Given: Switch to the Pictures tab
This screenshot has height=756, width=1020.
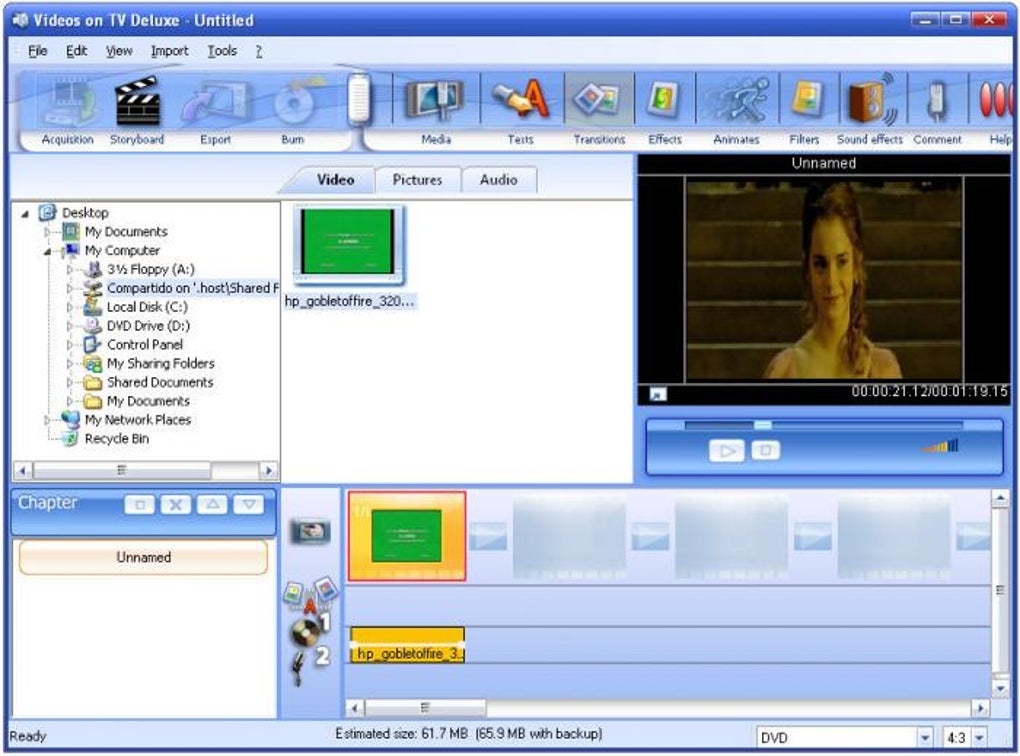Looking at the screenshot, I should pos(417,180).
